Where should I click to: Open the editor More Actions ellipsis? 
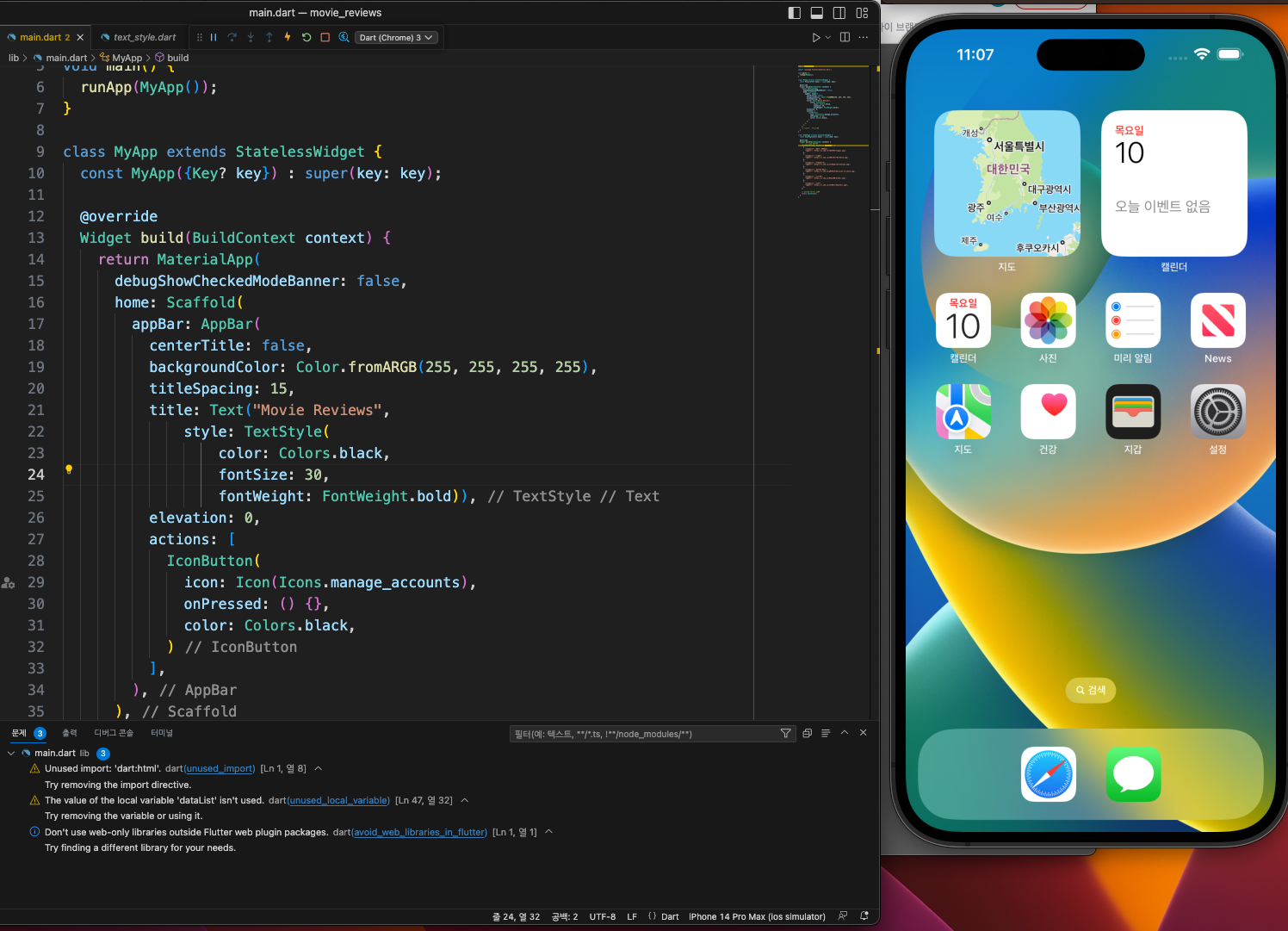864,37
